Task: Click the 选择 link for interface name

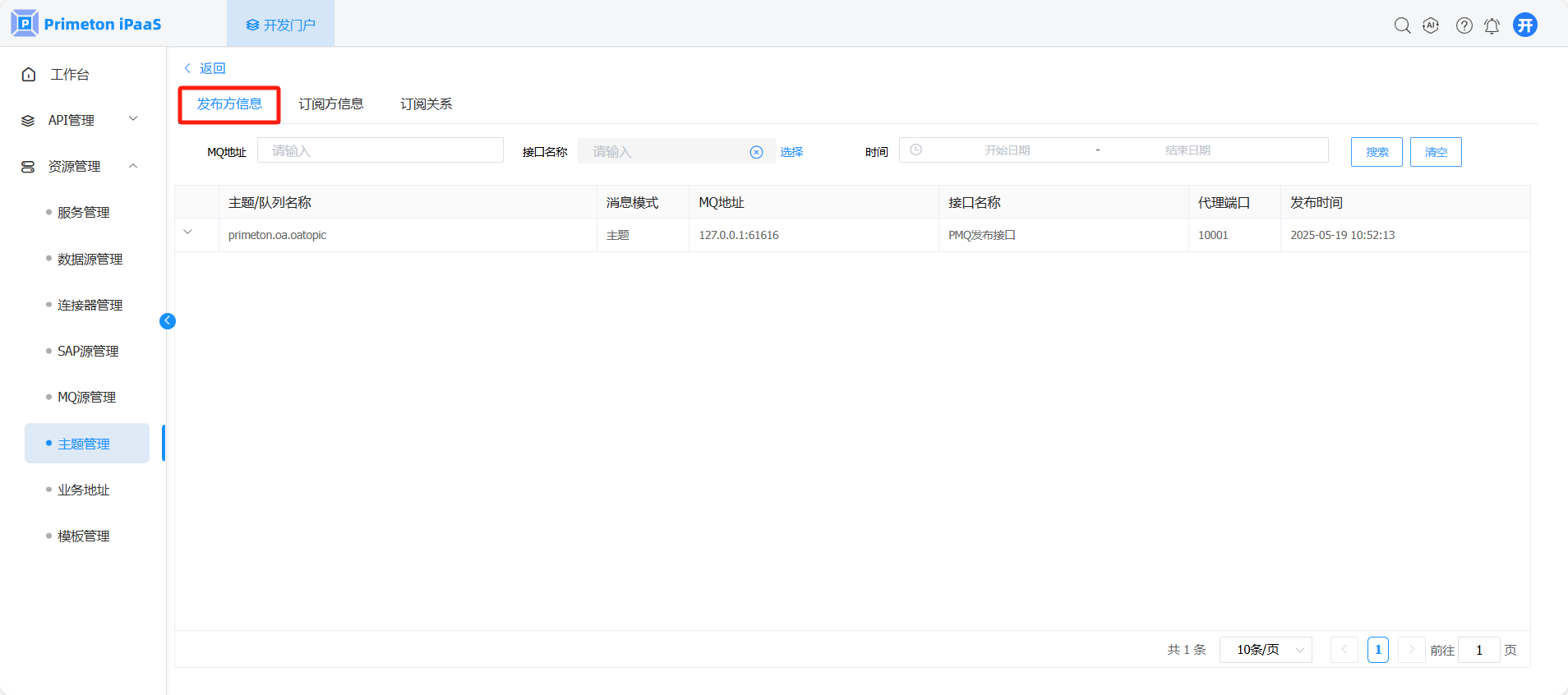Action: tap(791, 152)
